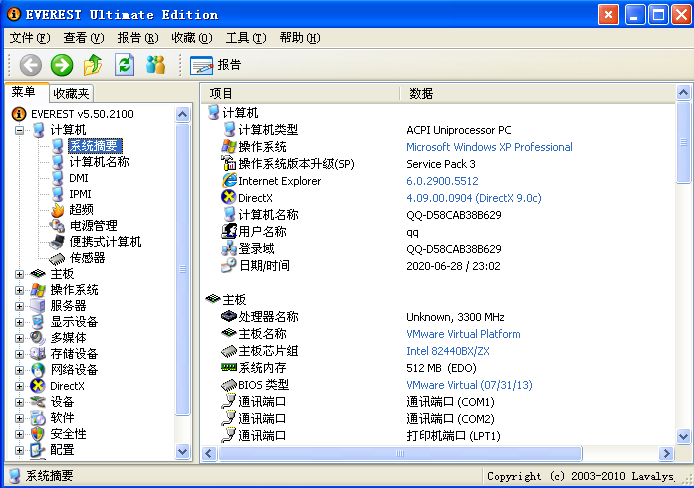Click the 安全性 shield tree icon
Screen dimensions: 694x488
click(x=38, y=434)
